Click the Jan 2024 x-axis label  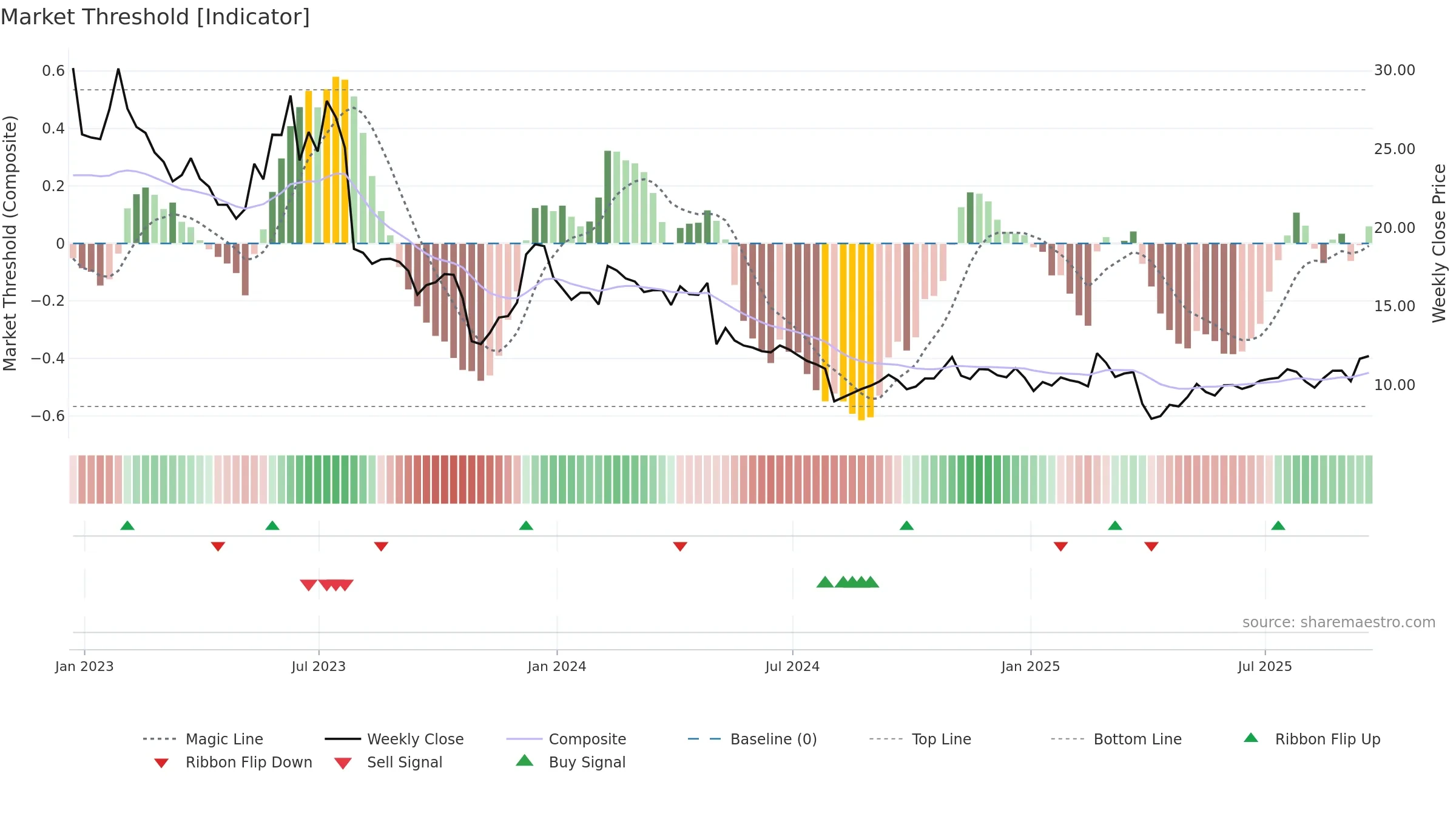pos(557,667)
